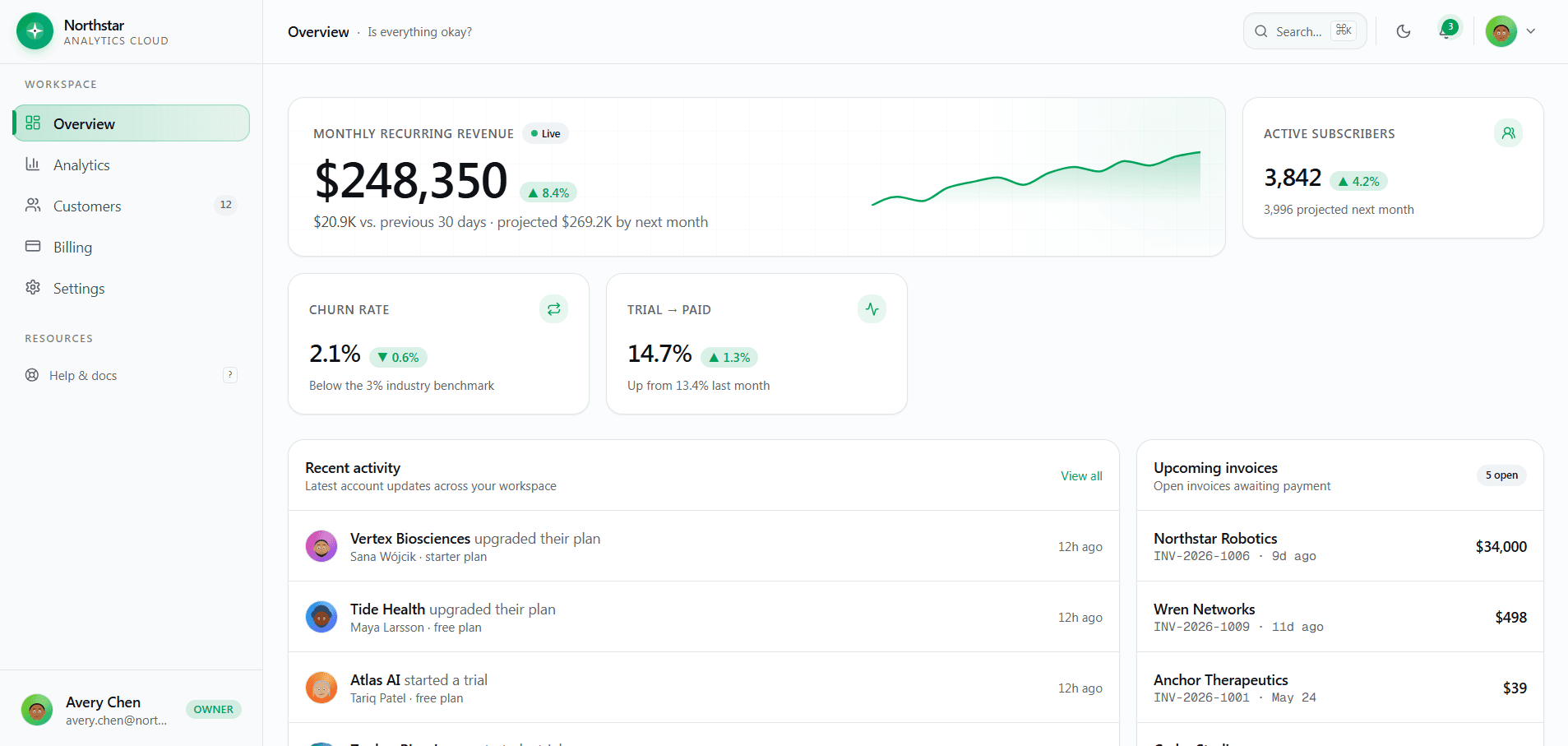Click the Live status badge
The width and height of the screenshot is (1568, 746).
(x=546, y=133)
